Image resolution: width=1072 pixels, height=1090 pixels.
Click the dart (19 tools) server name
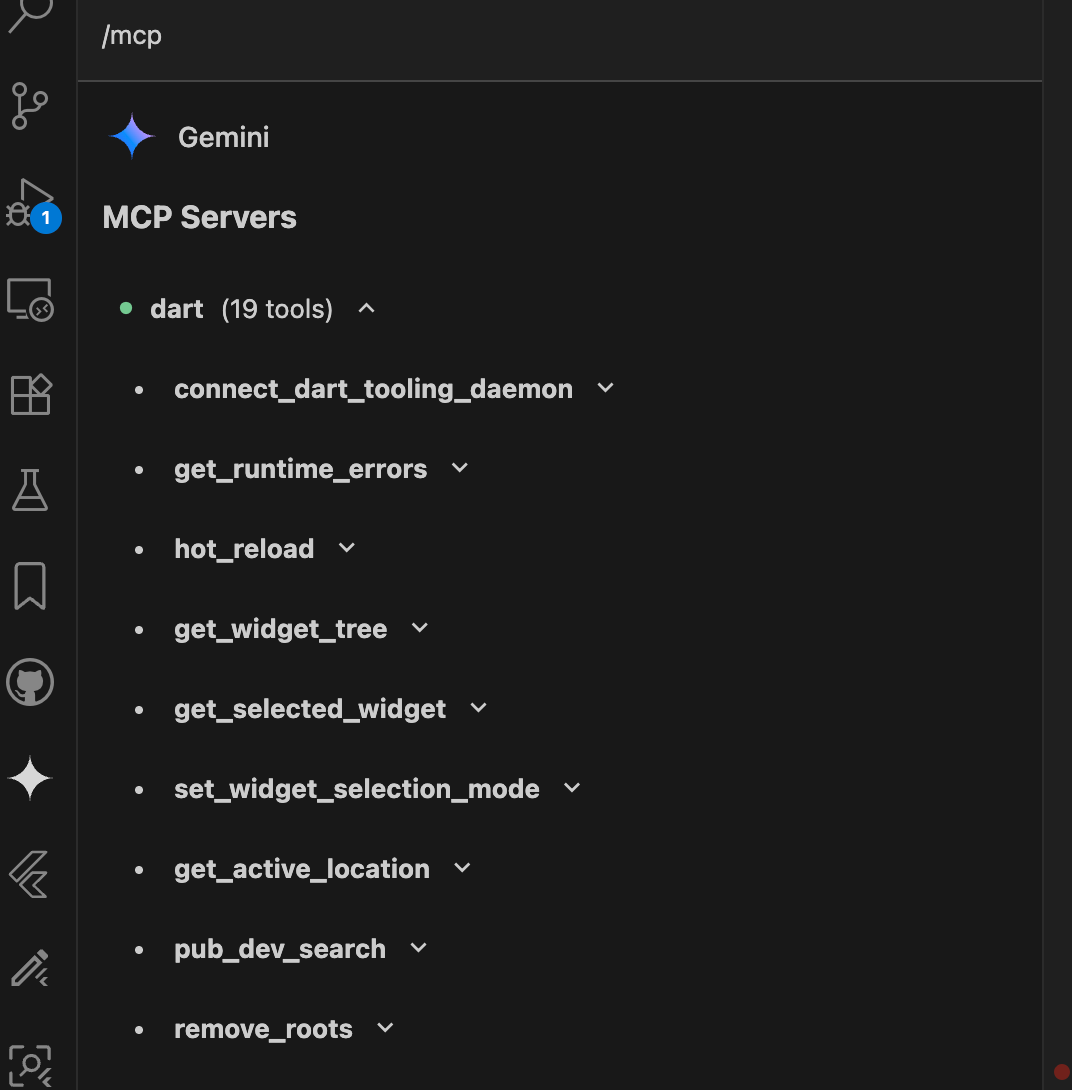[176, 308]
